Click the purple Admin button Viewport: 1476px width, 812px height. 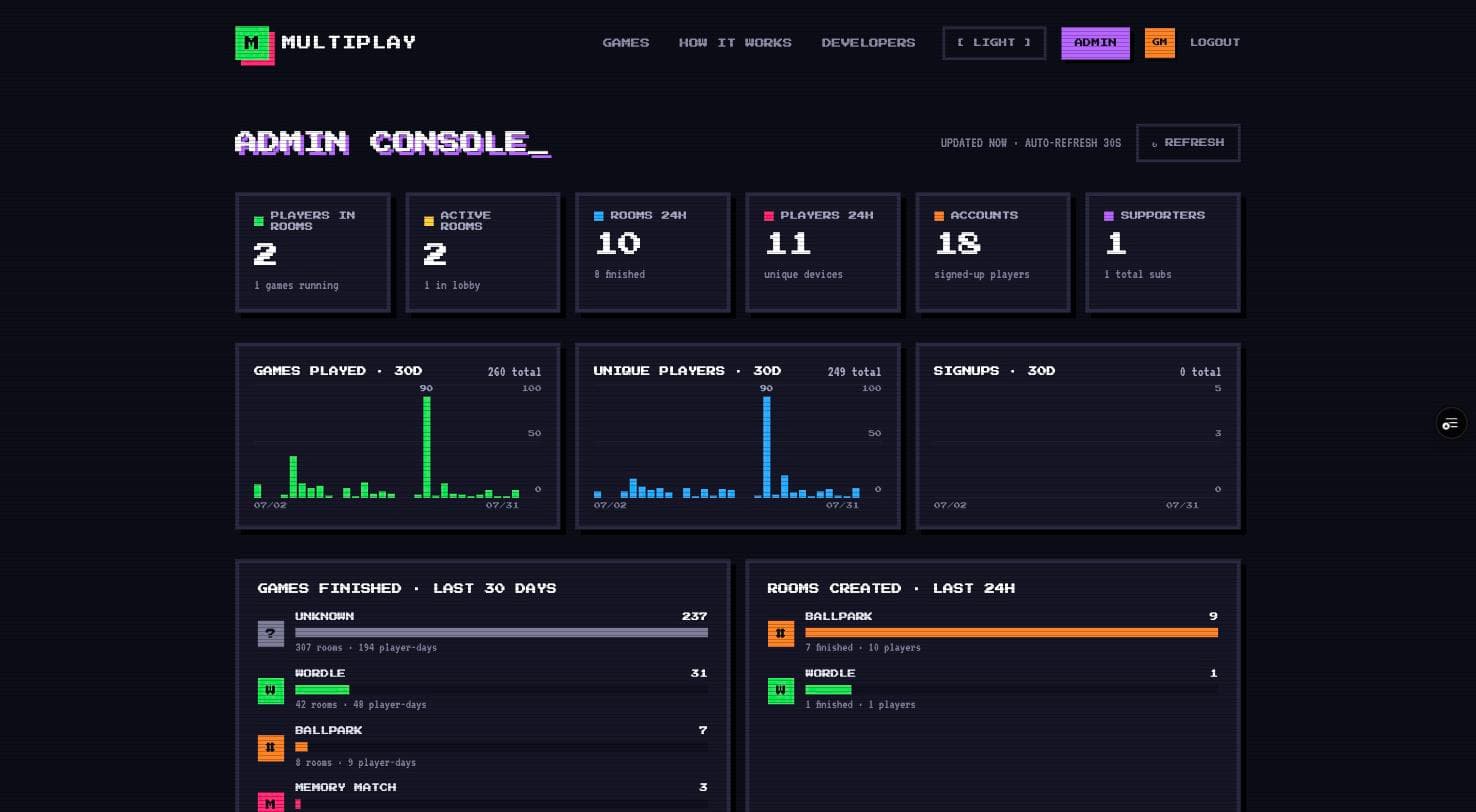point(1095,43)
